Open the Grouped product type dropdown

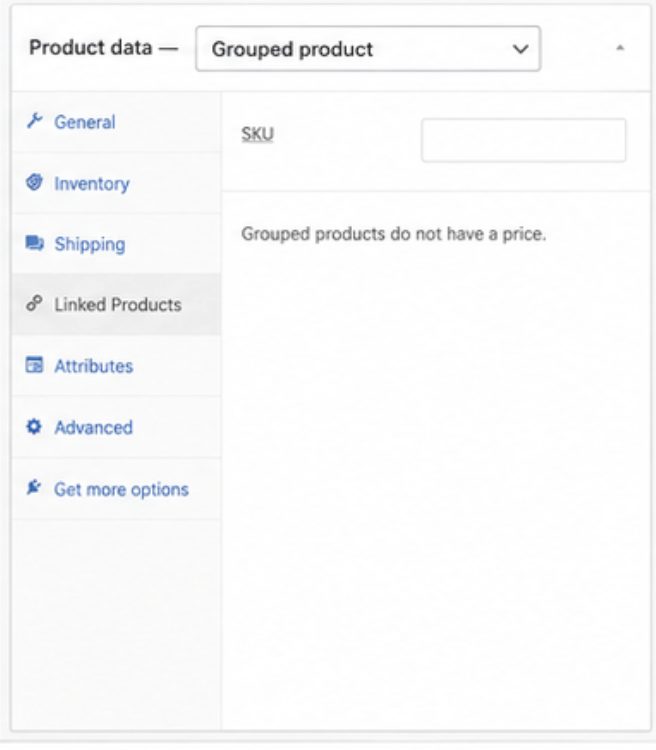368,49
